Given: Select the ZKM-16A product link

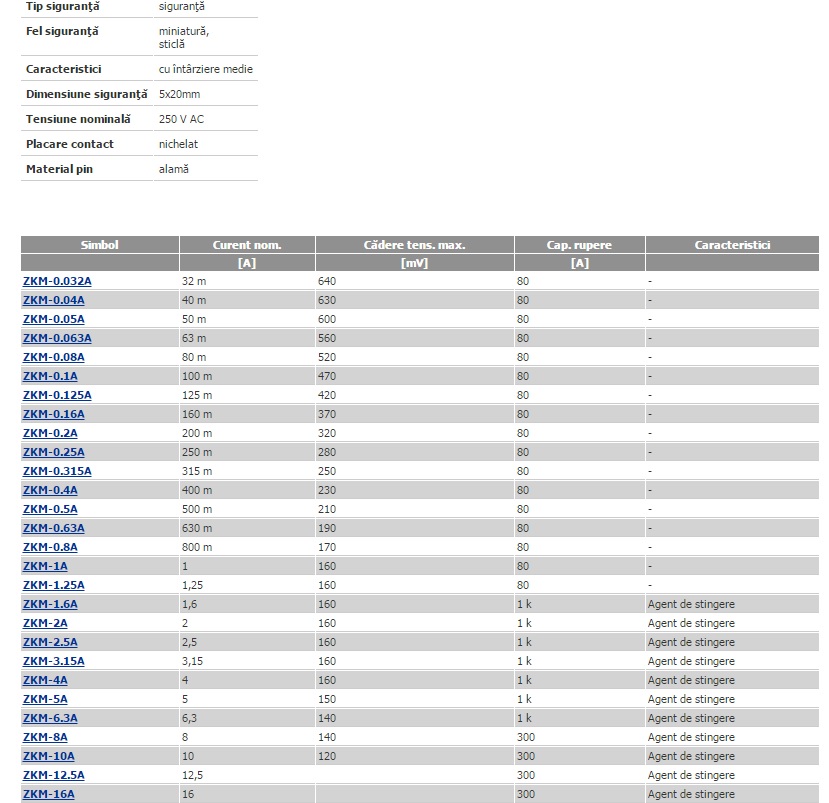Looking at the screenshot, I should [x=48, y=794].
